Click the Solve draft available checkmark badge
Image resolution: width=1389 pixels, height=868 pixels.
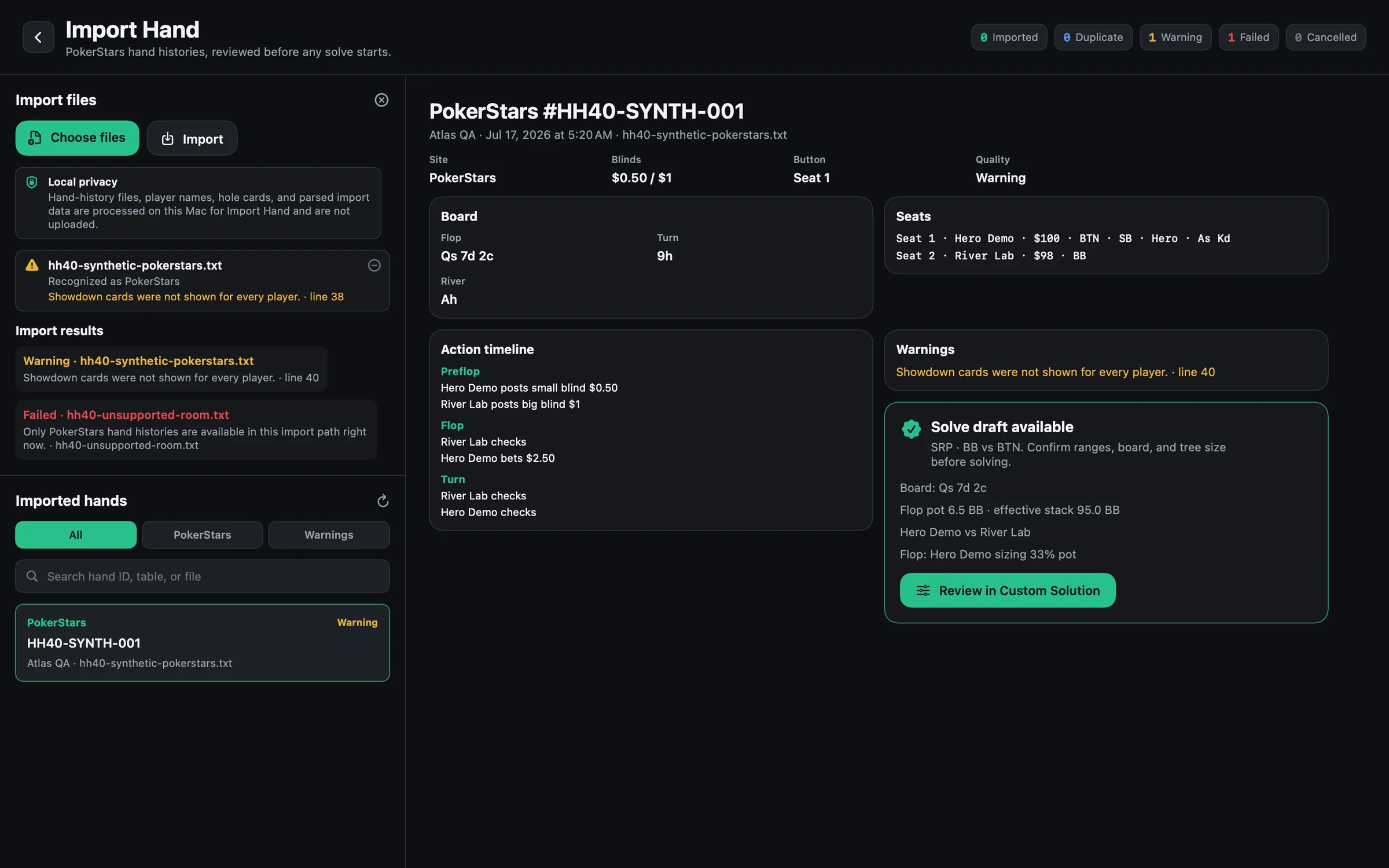[x=911, y=429]
